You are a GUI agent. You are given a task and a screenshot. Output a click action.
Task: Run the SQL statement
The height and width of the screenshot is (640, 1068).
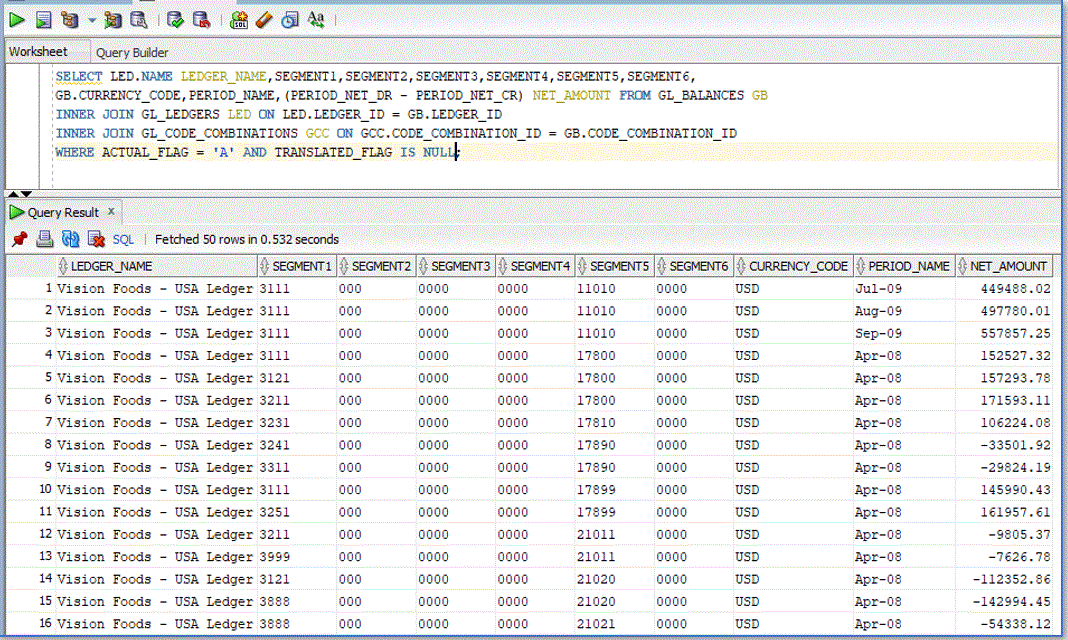tap(16, 17)
